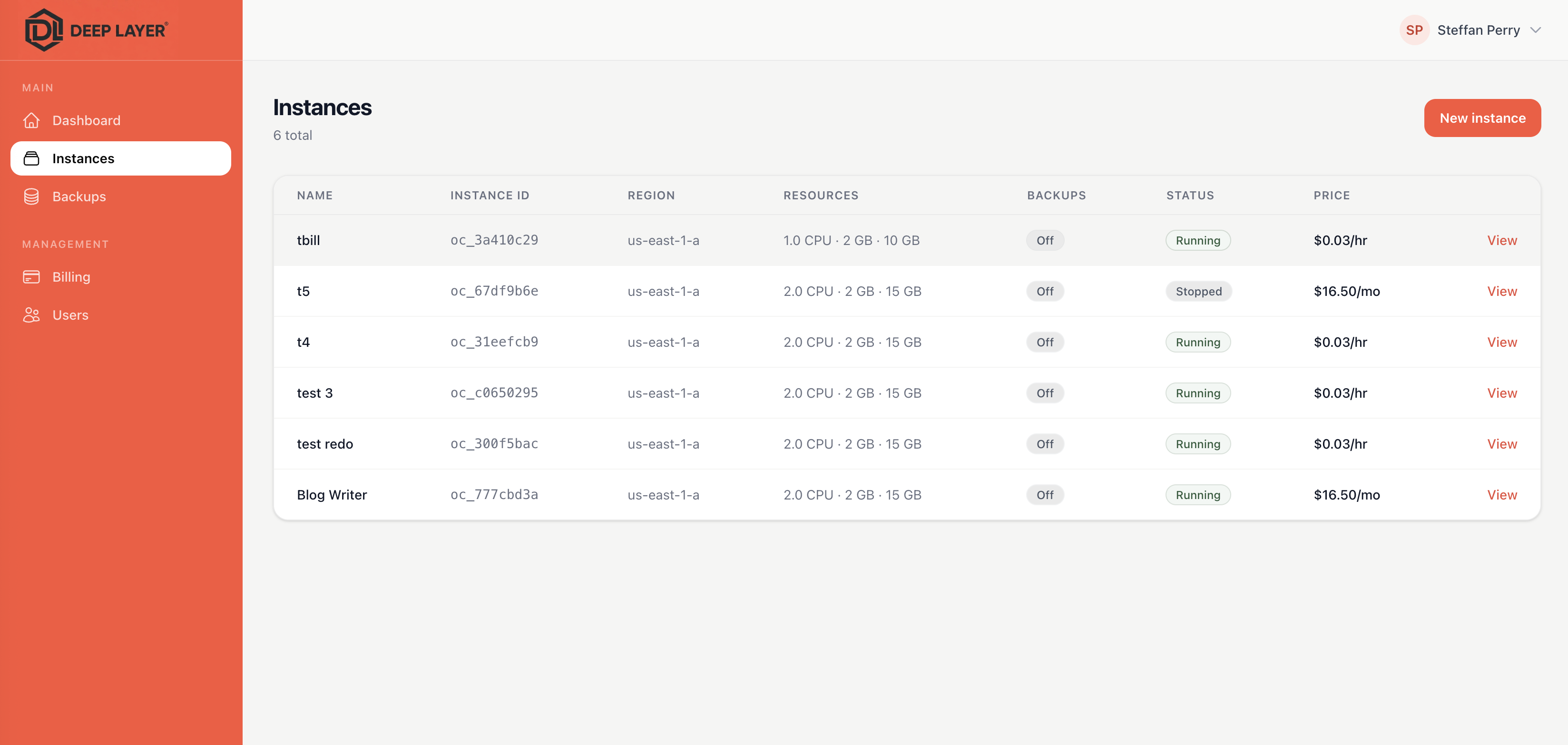Screen dimensions: 1568x745
Task: Open the Dashboard page
Action: click(x=86, y=120)
